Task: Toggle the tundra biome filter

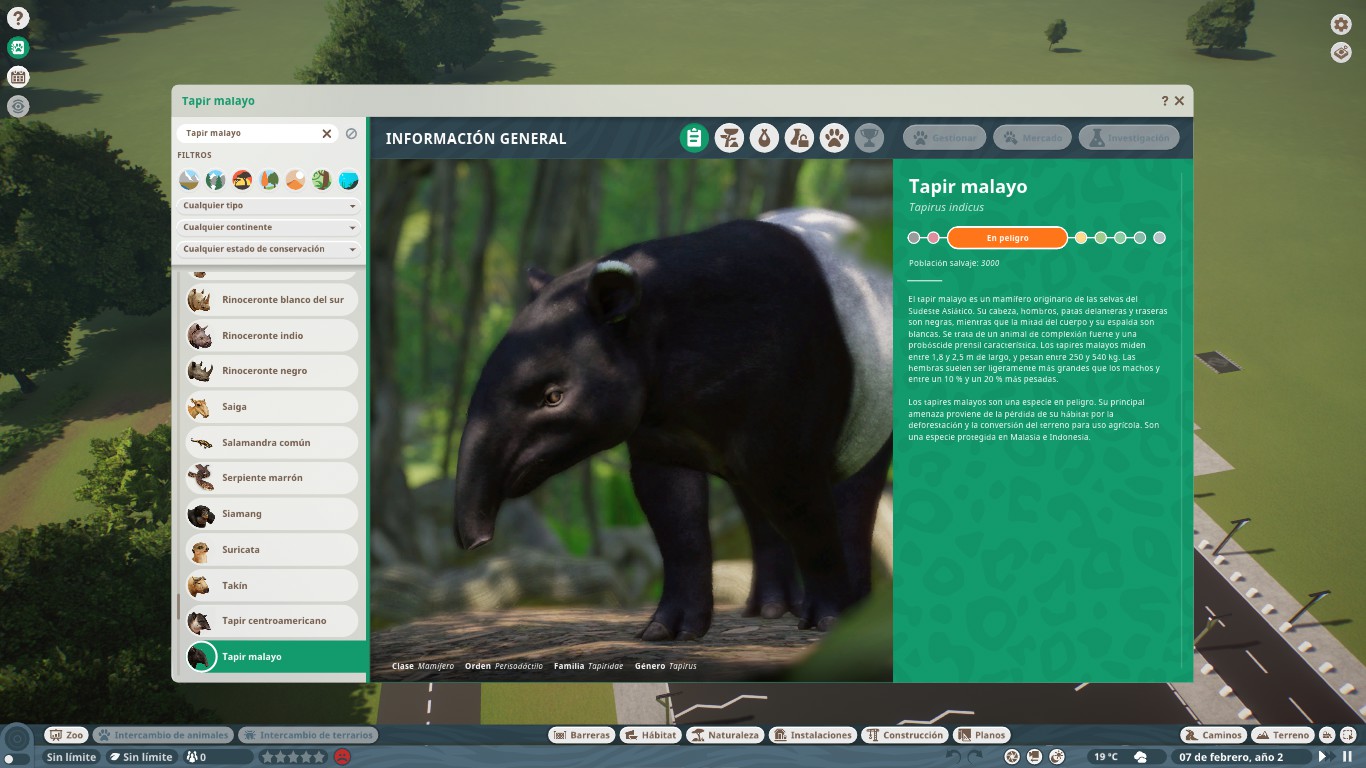Action: 189,180
